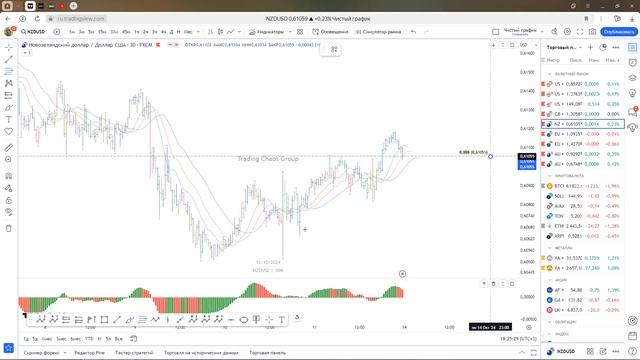Open watchlist more options menu
The image size is (640, 360).
point(616,47)
